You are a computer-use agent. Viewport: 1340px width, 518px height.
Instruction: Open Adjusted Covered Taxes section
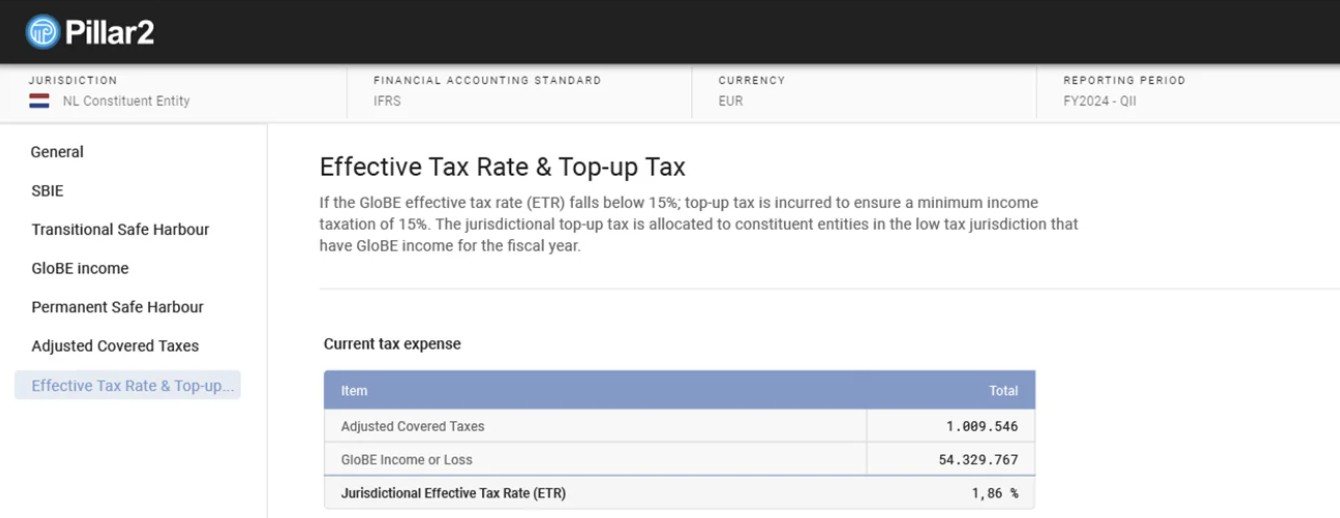click(115, 346)
